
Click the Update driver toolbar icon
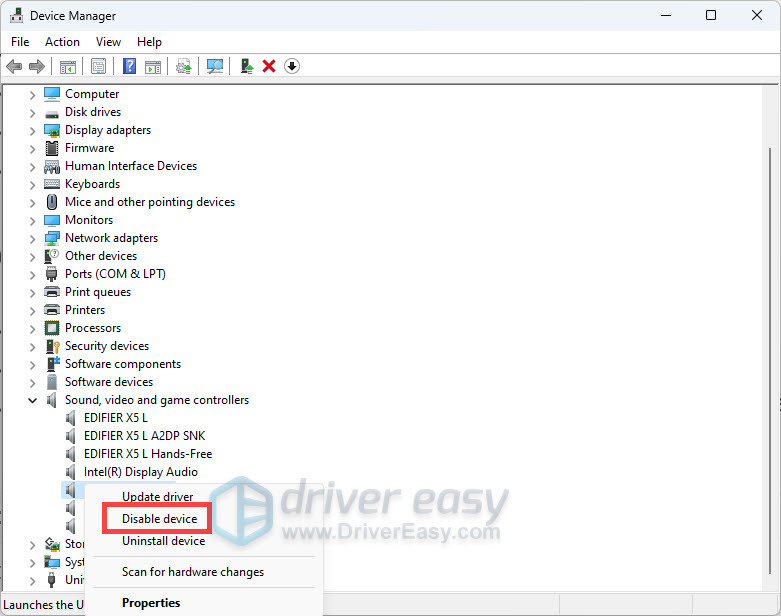point(246,66)
